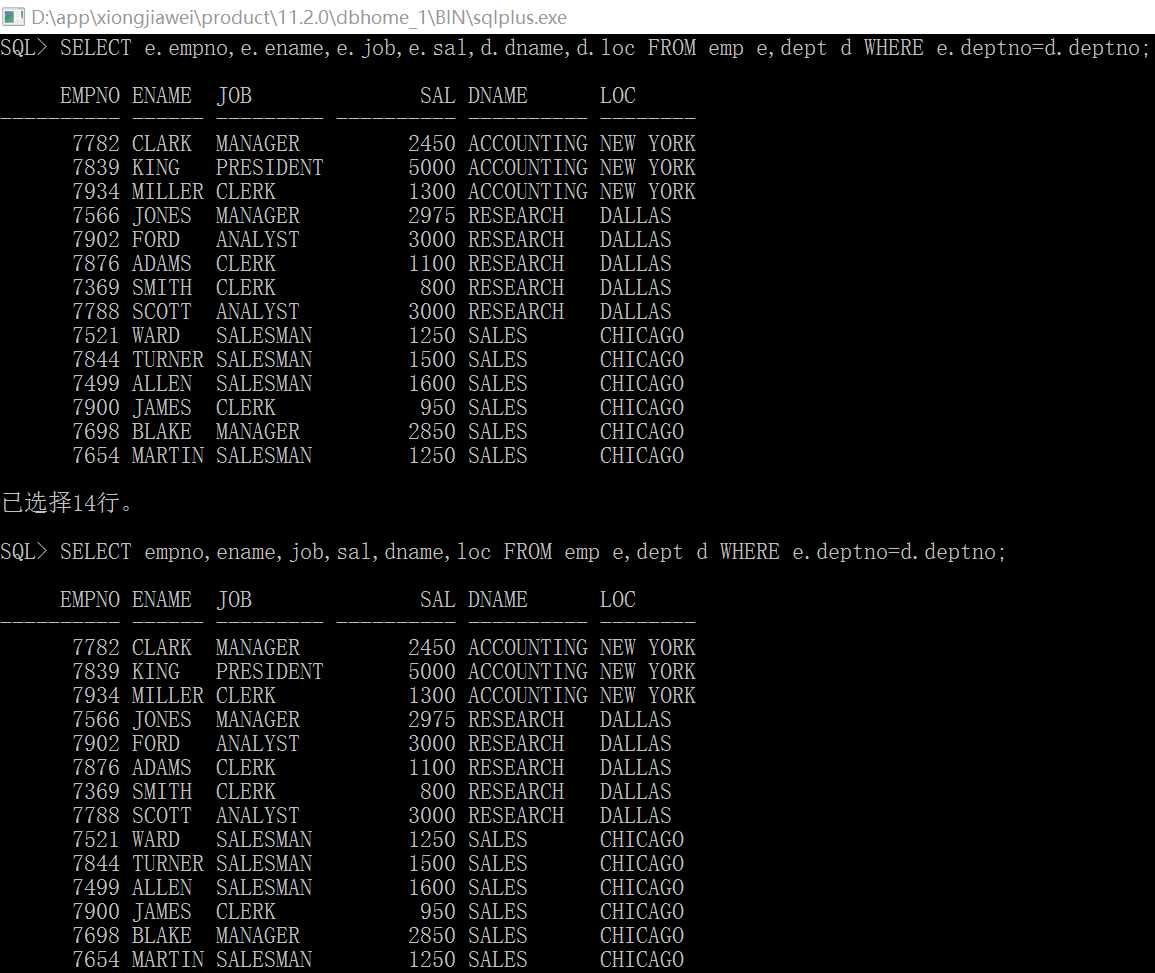Click WARD in the first result table

pyautogui.click(x=156, y=336)
